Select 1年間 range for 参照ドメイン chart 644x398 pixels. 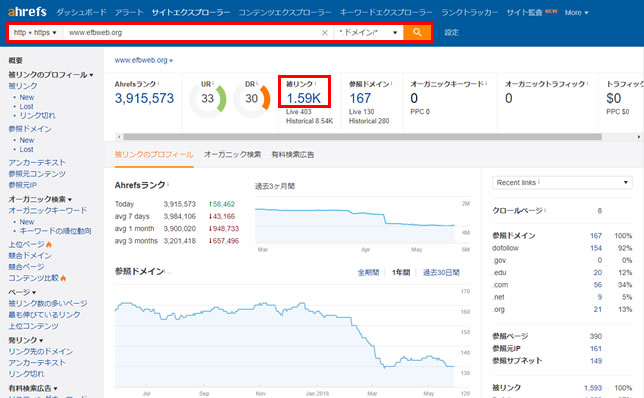click(401, 272)
